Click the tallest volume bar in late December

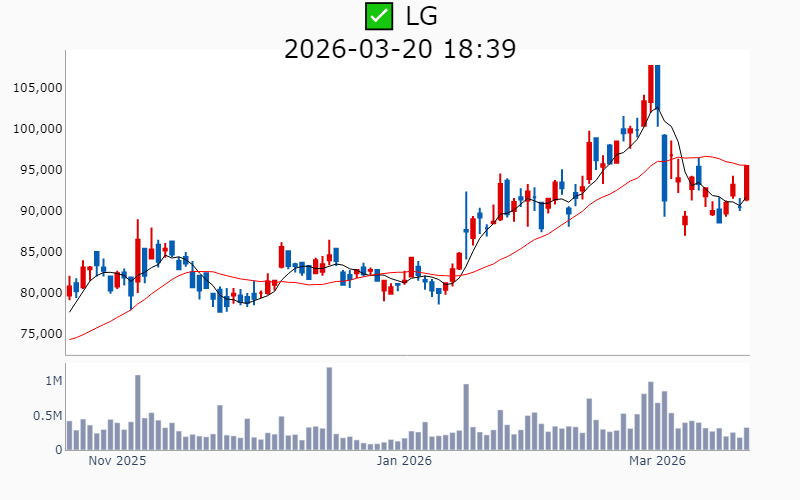(329, 409)
